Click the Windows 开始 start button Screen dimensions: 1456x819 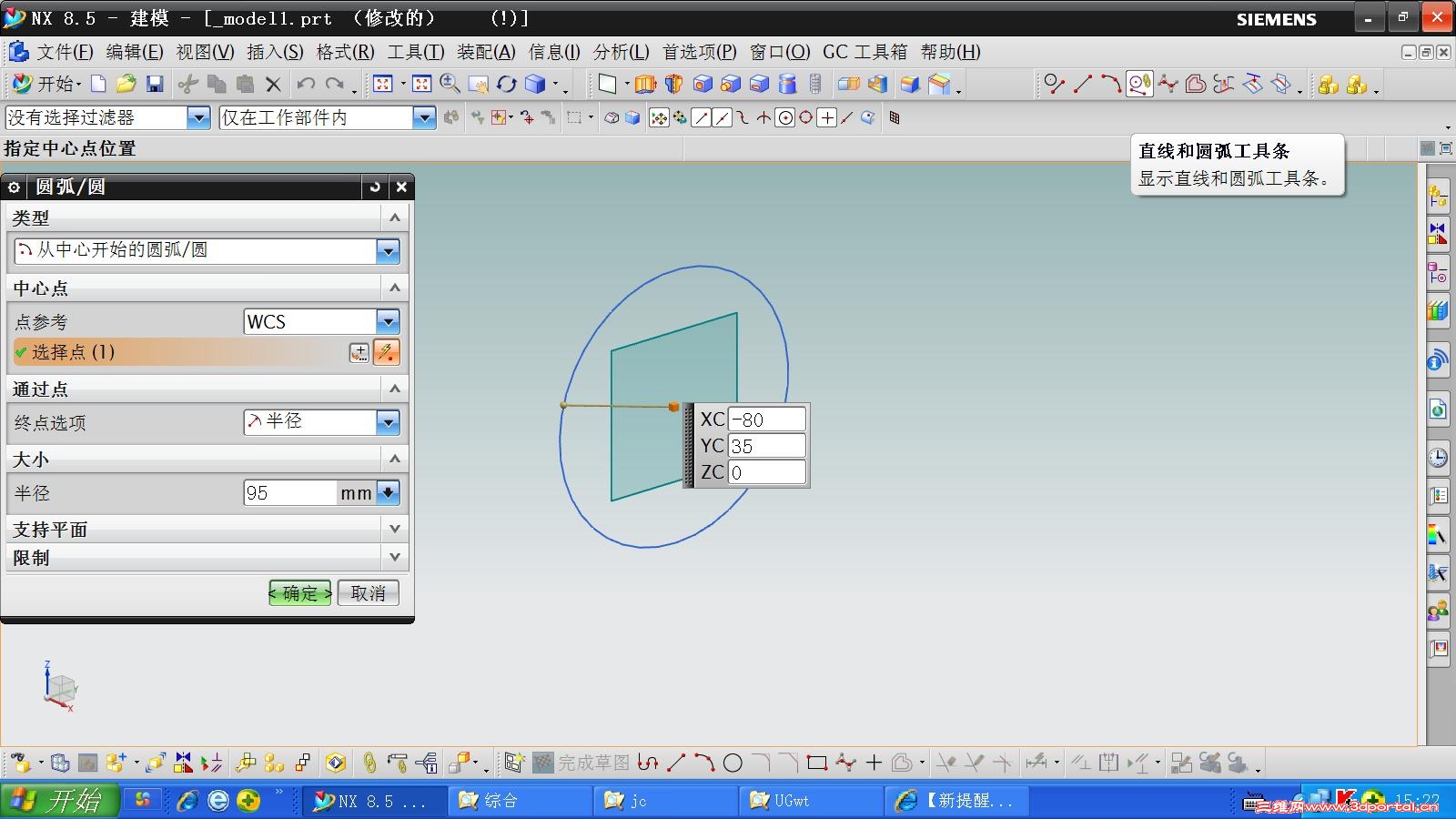(60, 801)
